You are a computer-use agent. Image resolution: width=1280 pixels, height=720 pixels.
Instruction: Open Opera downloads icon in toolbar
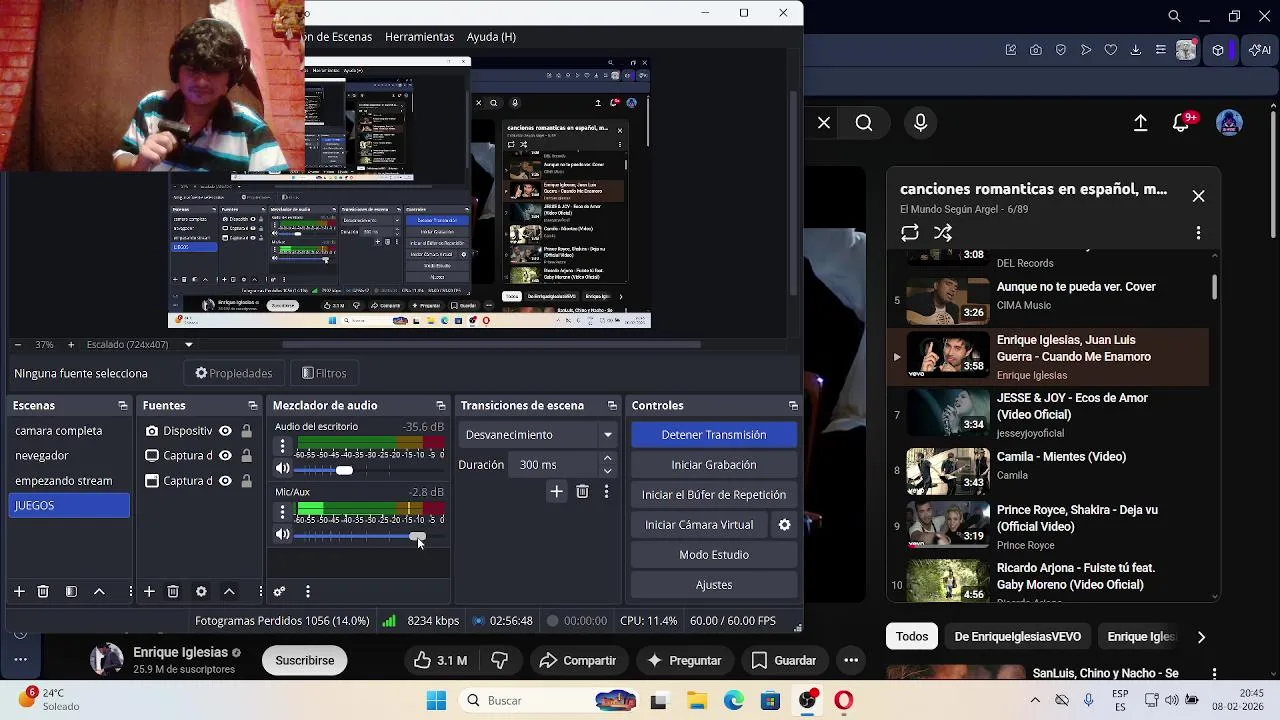pyautogui.click(x=1136, y=50)
